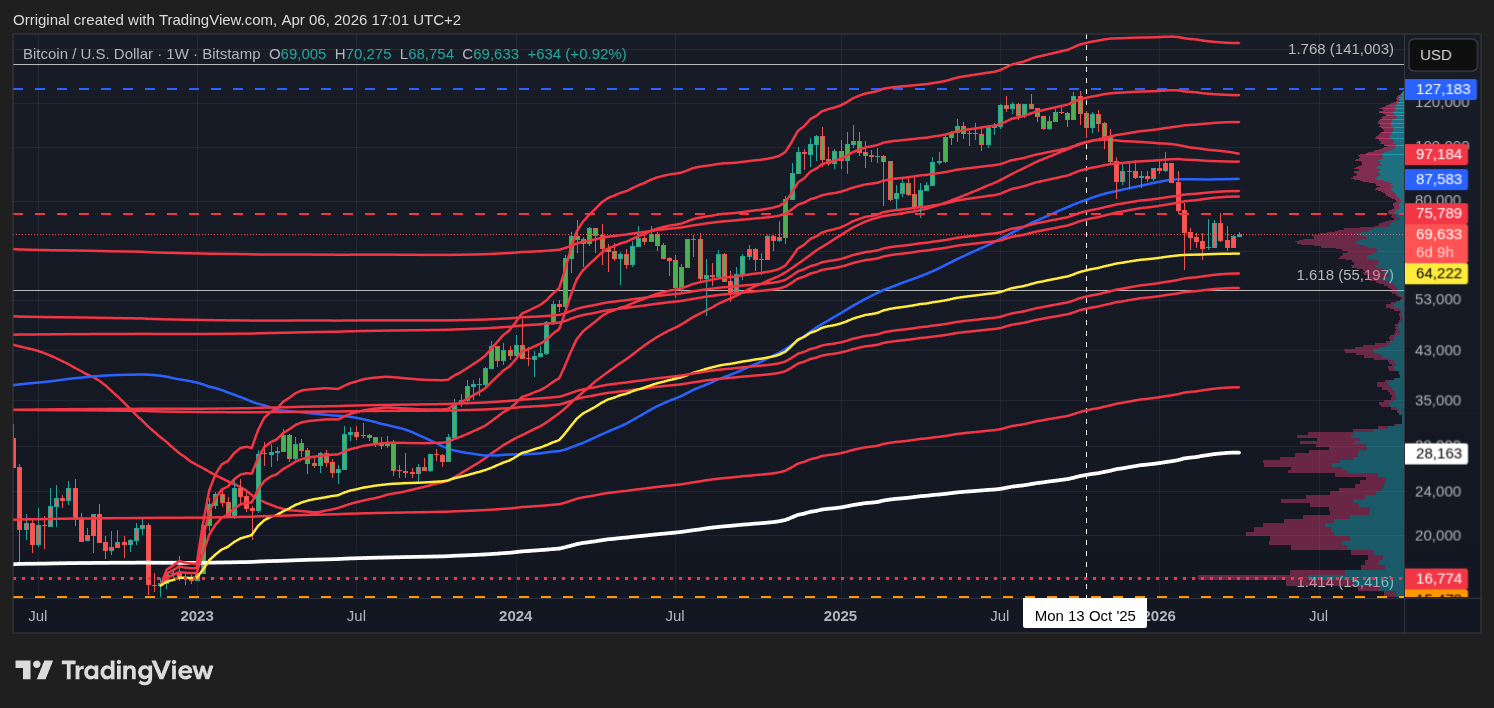Select the white 28,163 price label
The width and height of the screenshot is (1494, 708).
point(1439,453)
